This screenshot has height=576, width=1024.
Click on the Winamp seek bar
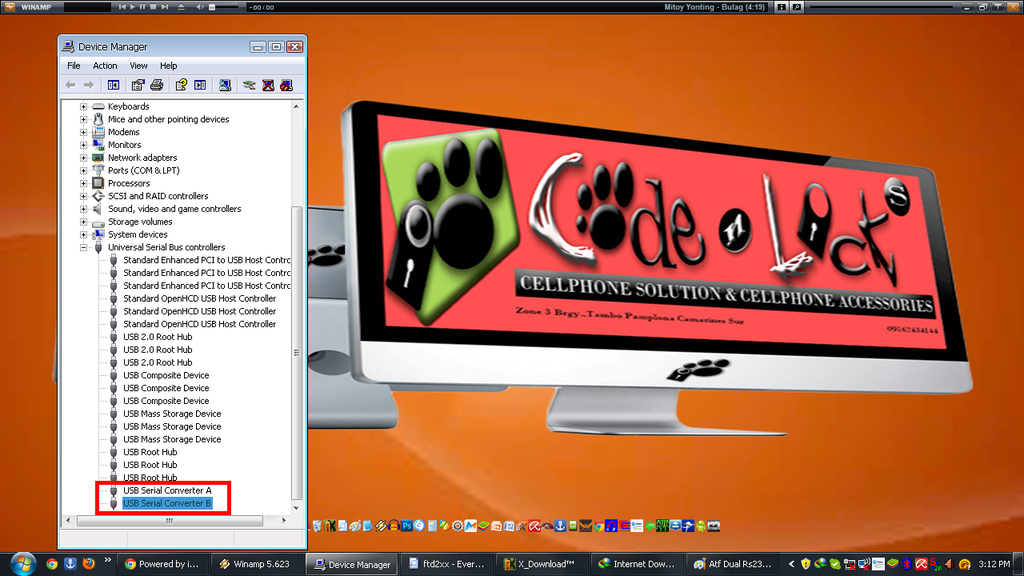pyautogui.click(x=882, y=7)
